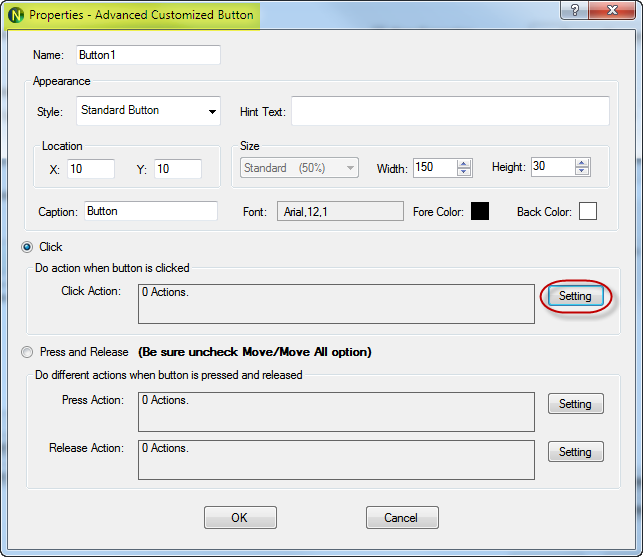Select the Click radio button
643x557 pixels.
(27, 247)
